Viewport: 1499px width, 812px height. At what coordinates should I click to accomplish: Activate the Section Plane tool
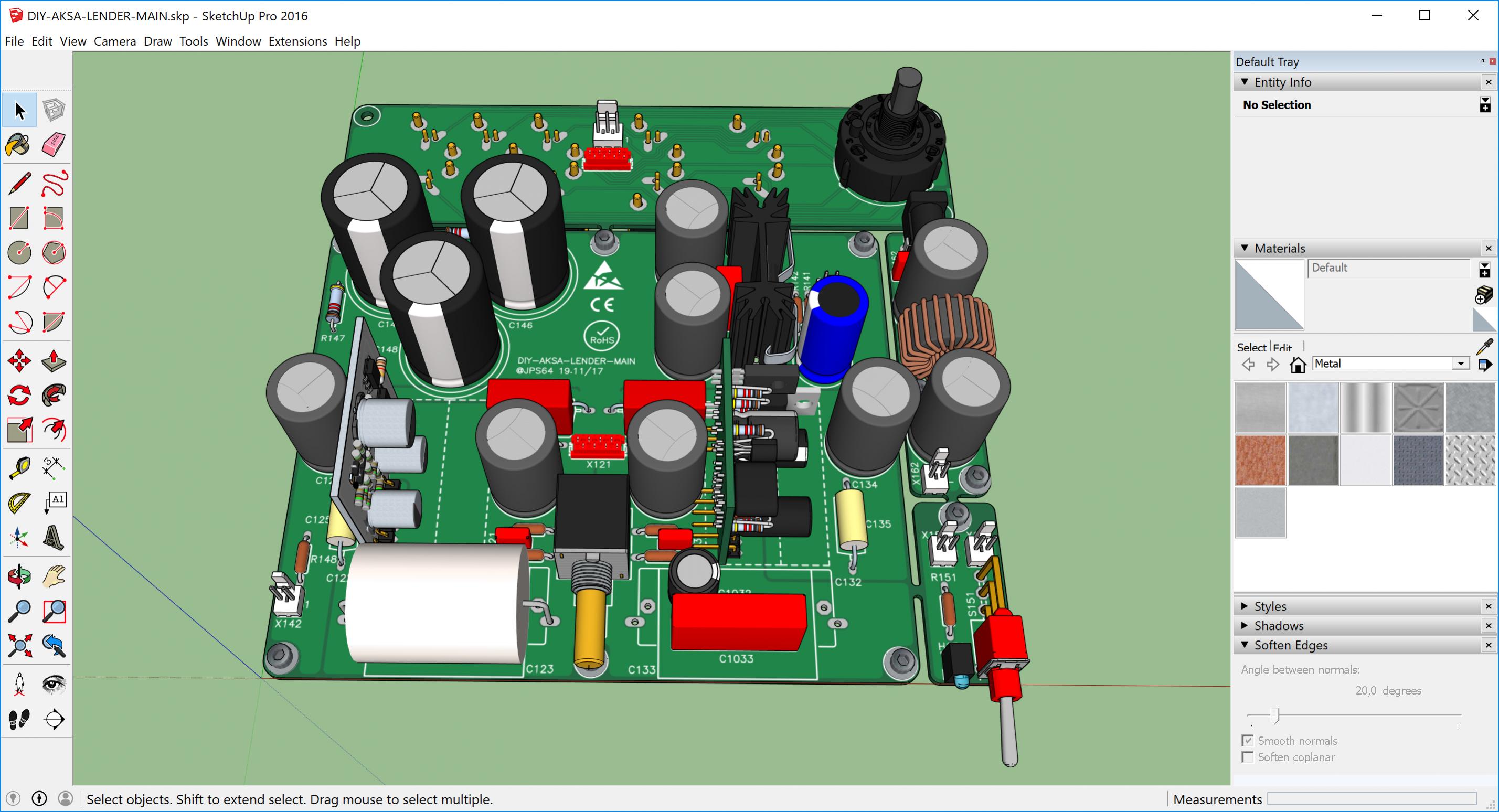pos(54,720)
